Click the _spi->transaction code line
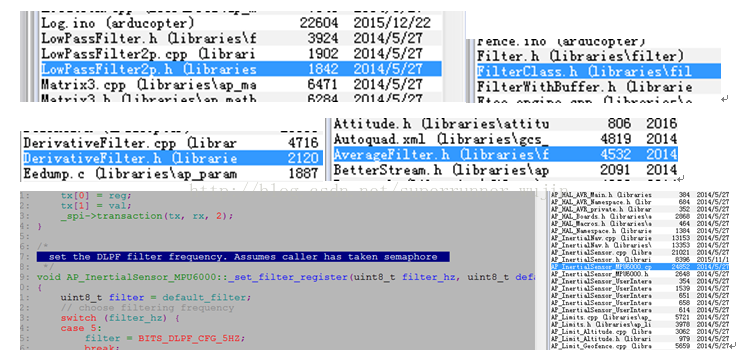The width and height of the screenshot is (739, 360). pyautogui.click(x=147, y=216)
